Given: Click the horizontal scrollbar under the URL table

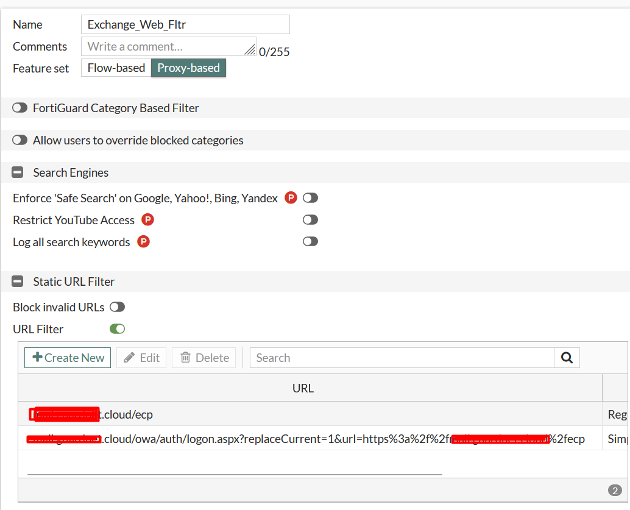Looking at the screenshot, I should point(235,474).
